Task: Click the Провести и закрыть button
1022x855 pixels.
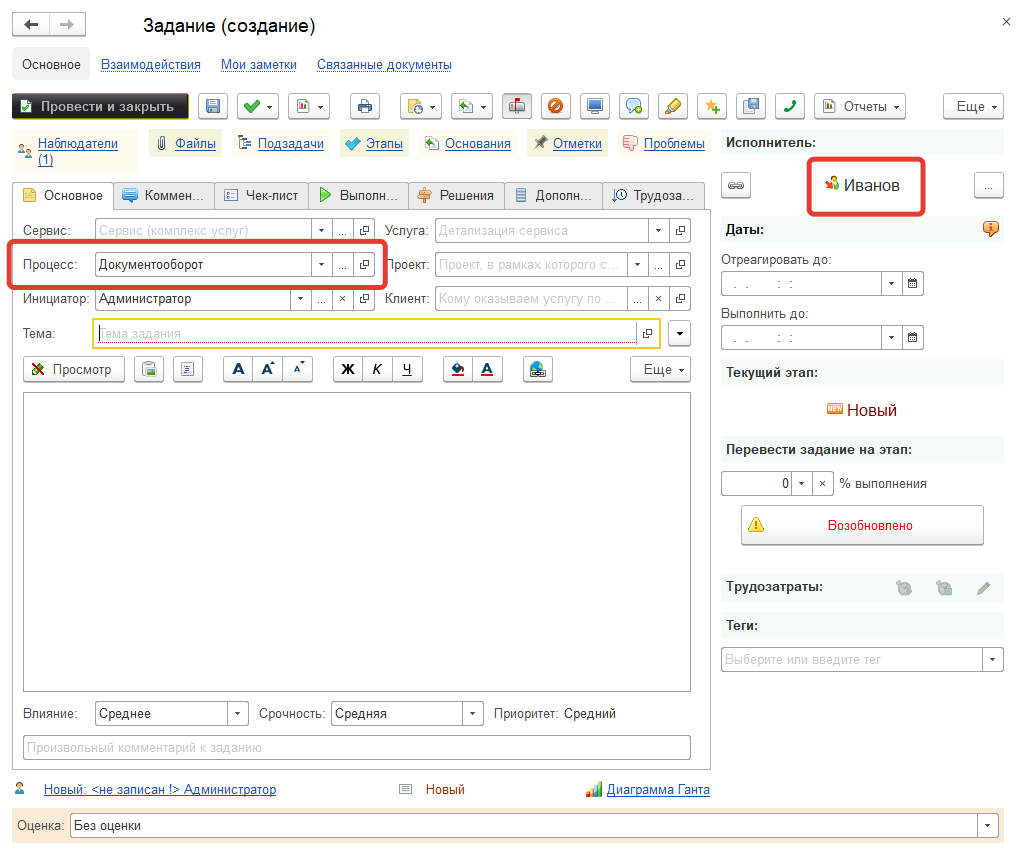Action: [100, 106]
